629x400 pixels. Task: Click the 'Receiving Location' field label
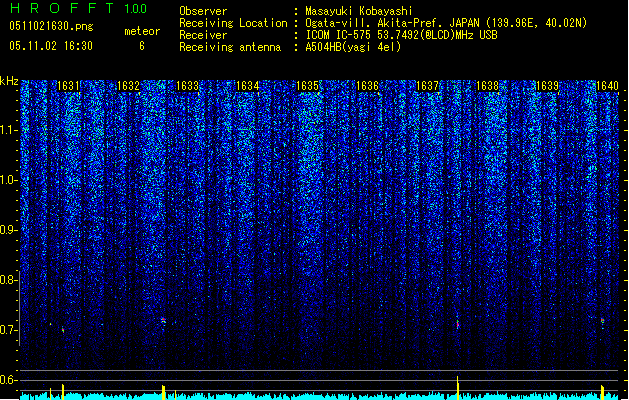click(x=233, y=23)
